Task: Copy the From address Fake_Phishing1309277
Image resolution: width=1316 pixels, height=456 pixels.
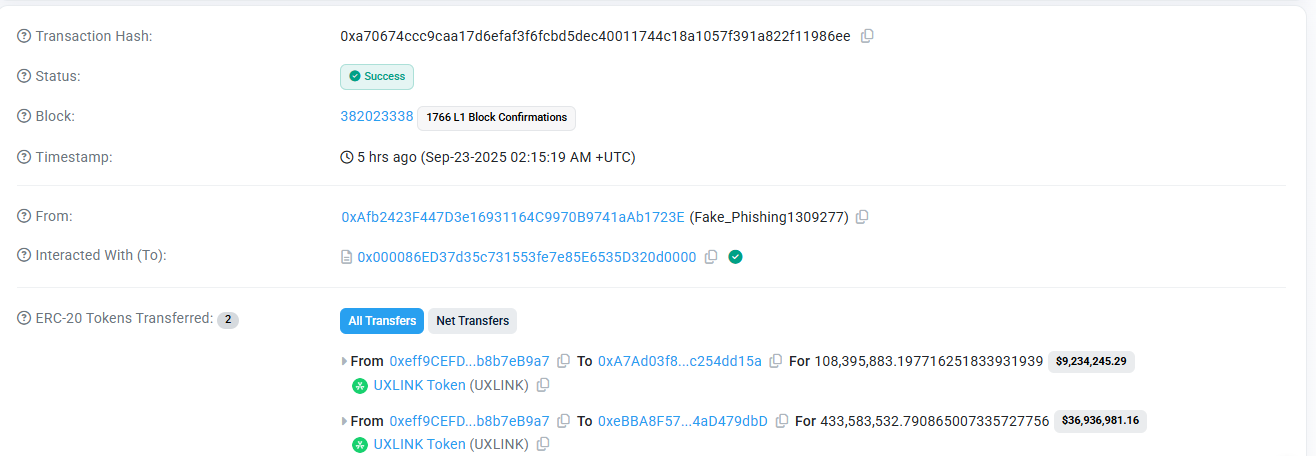Action: pos(862,217)
